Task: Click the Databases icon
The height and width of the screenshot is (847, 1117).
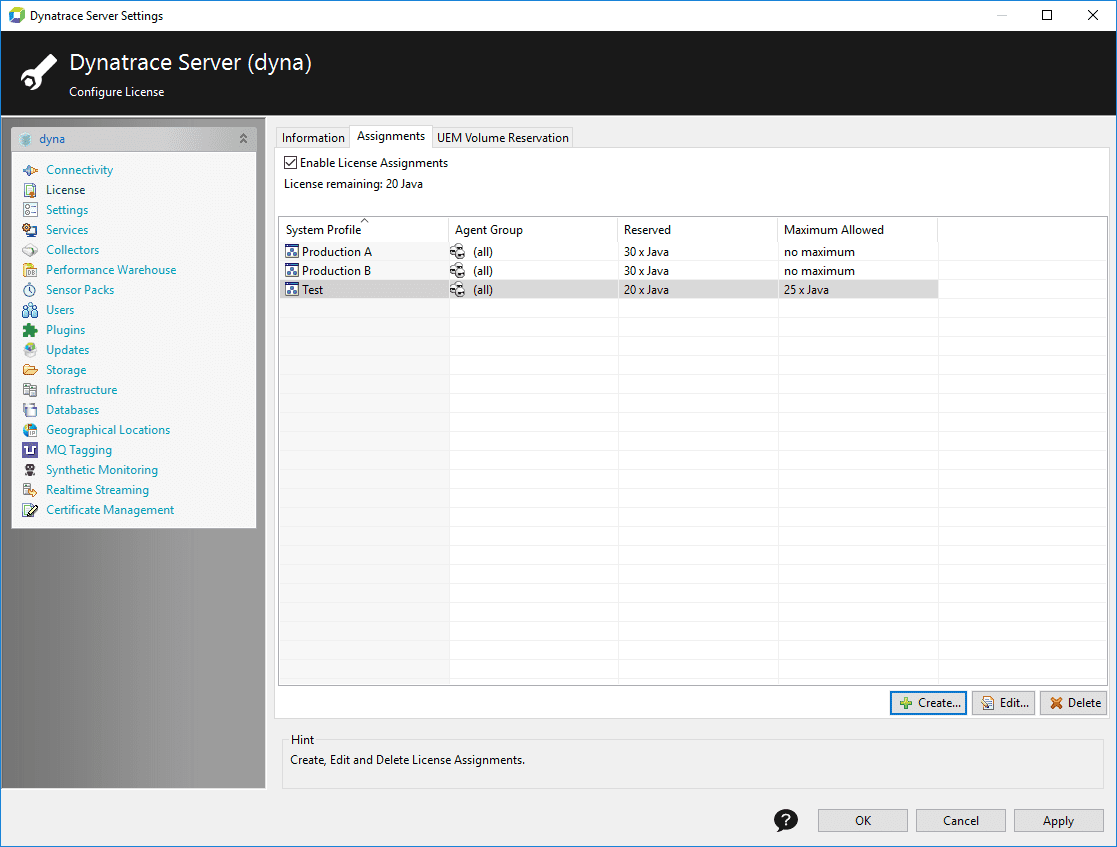Action: coord(30,410)
